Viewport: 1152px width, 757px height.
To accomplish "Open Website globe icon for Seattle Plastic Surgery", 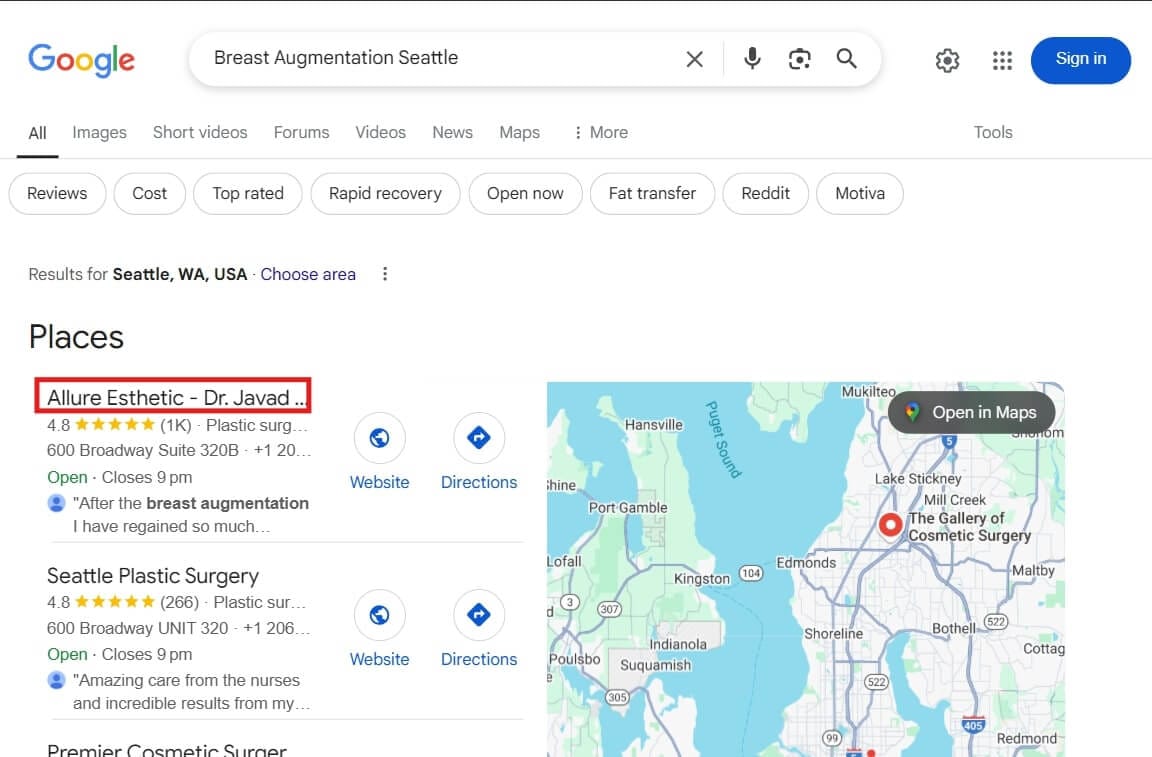I will click(379, 614).
